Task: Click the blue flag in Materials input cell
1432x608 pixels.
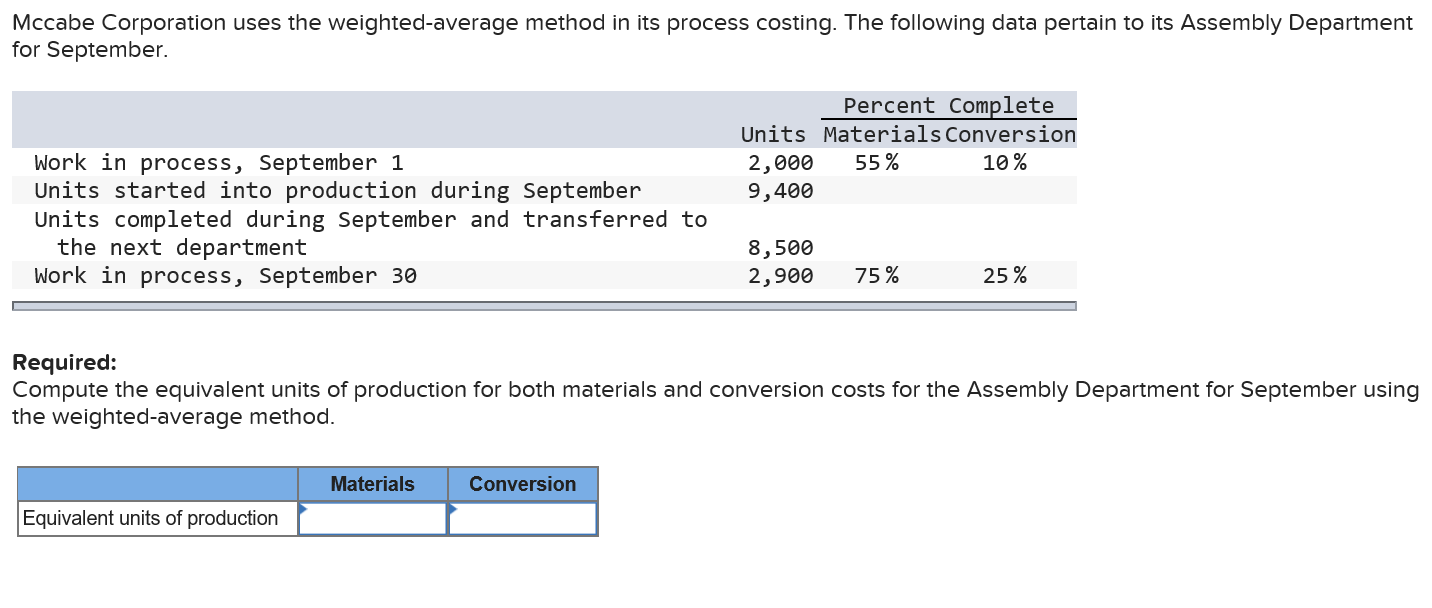Action: [x=303, y=510]
